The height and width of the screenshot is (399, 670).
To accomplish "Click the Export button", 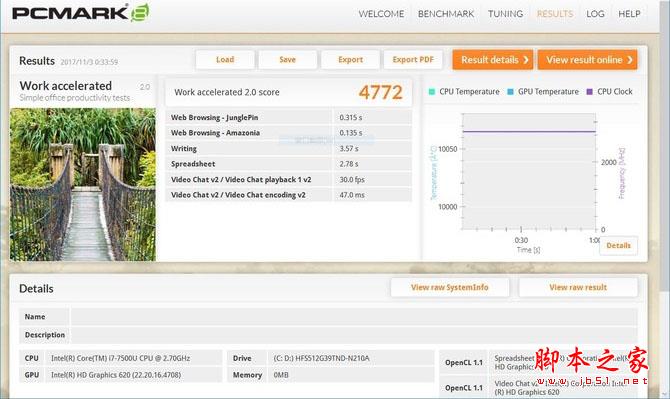I will coord(350,59).
